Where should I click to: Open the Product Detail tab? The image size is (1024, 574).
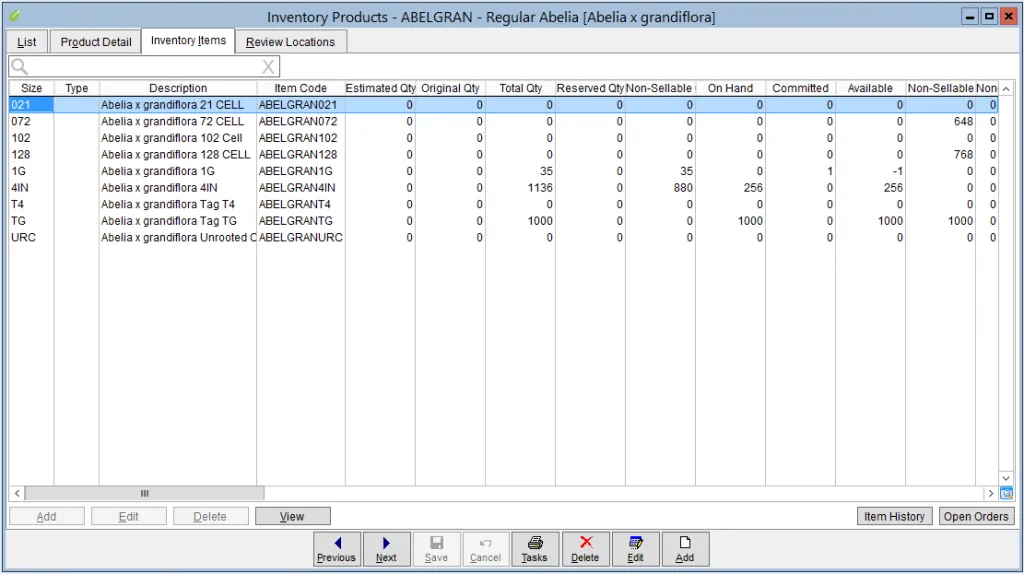(x=96, y=42)
